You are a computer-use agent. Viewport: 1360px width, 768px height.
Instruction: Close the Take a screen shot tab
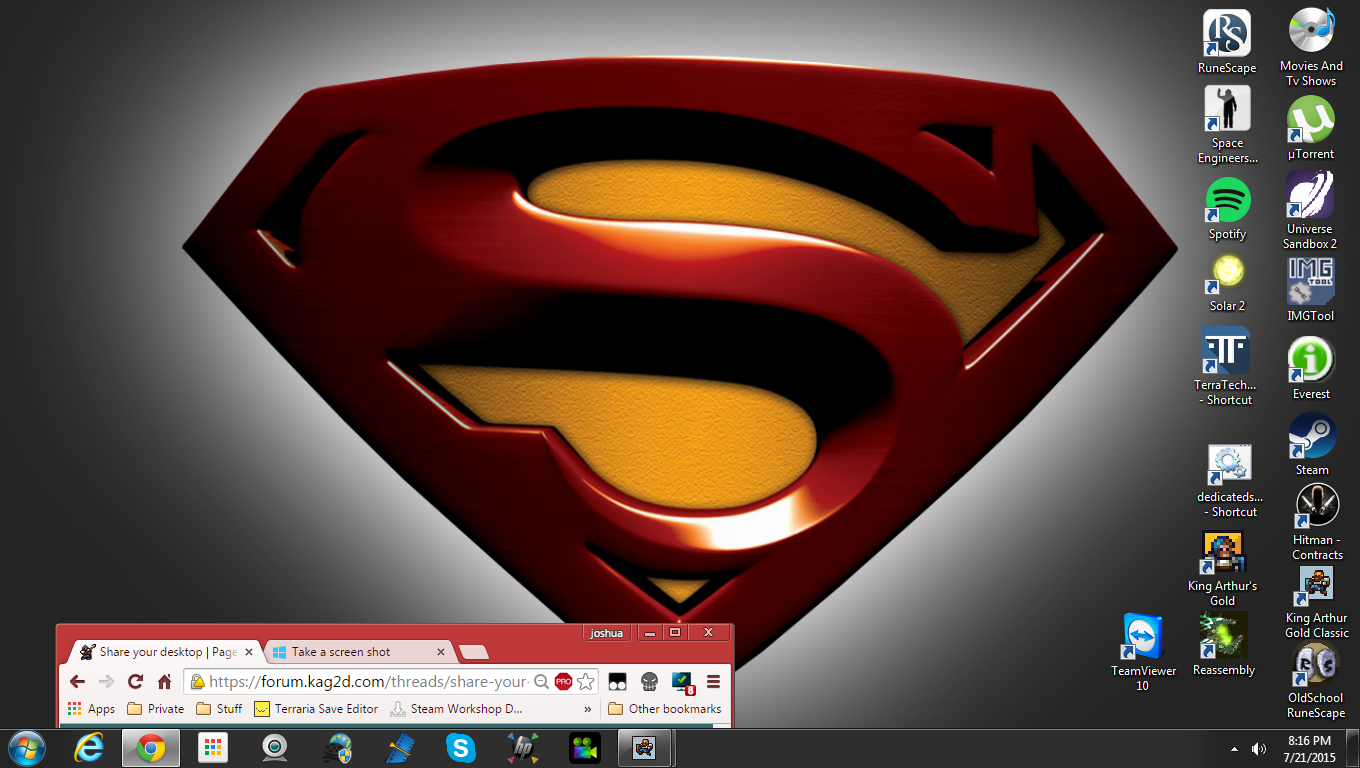(439, 652)
